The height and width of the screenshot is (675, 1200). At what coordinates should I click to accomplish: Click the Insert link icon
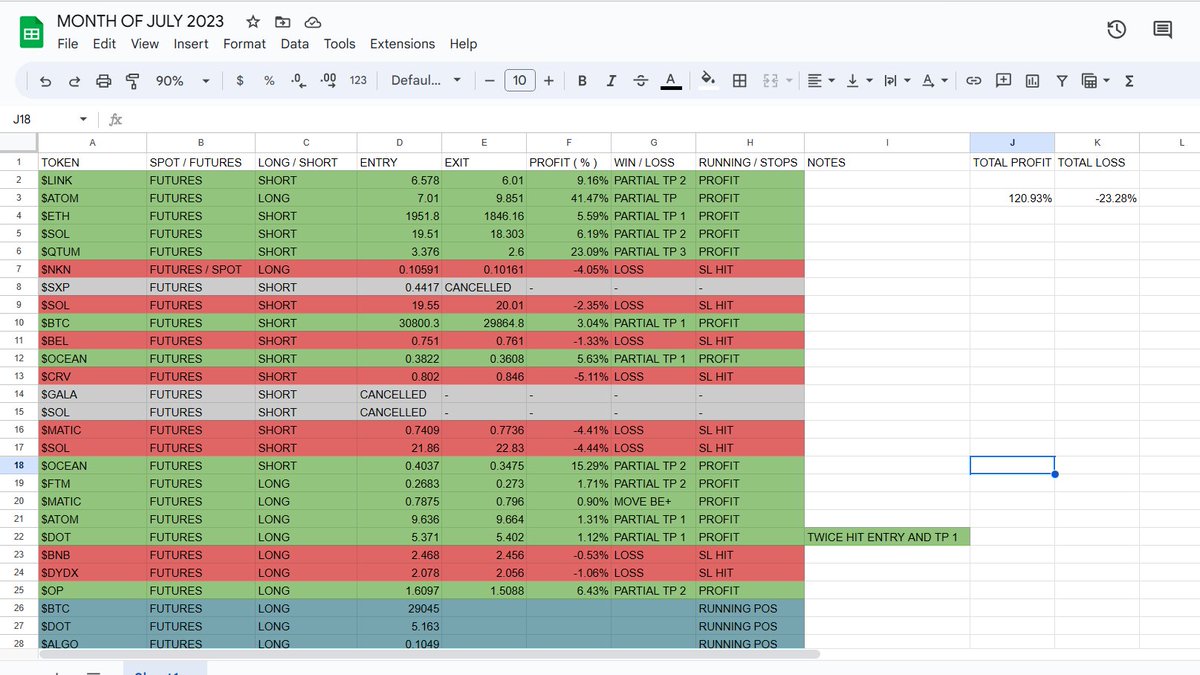tap(973, 81)
